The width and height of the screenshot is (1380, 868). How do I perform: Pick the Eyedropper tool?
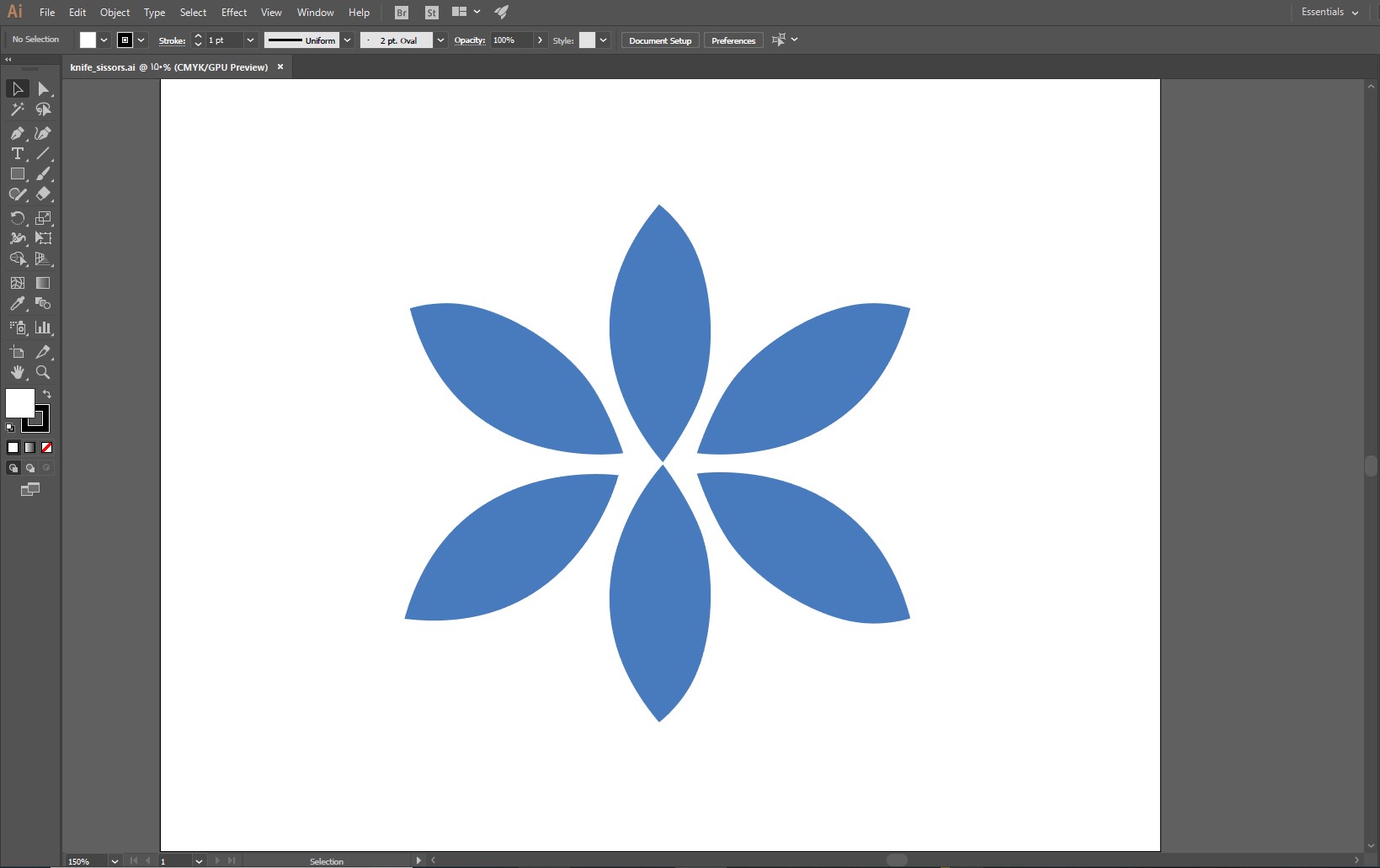coord(18,304)
